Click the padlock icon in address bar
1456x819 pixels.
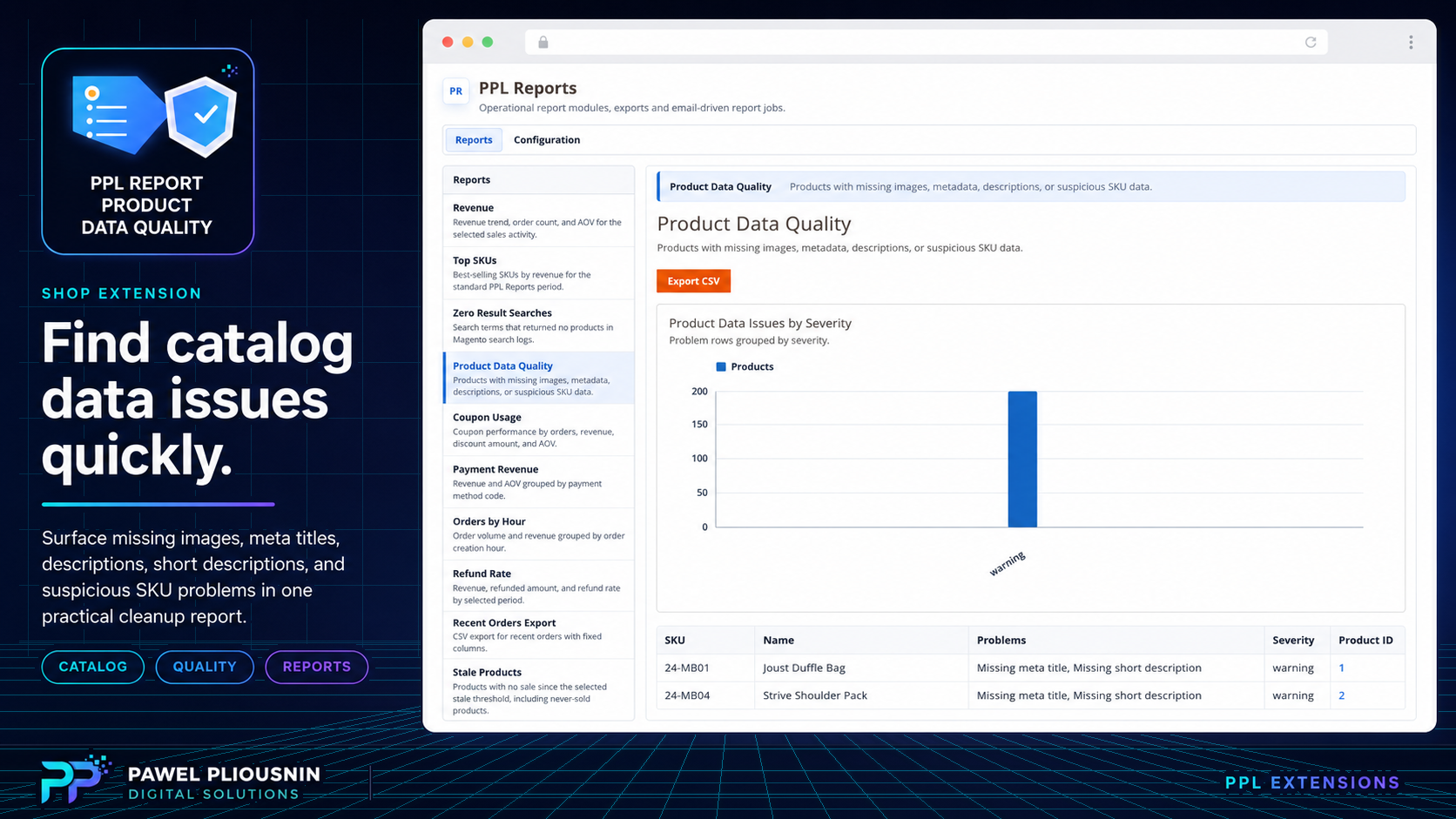click(x=543, y=42)
